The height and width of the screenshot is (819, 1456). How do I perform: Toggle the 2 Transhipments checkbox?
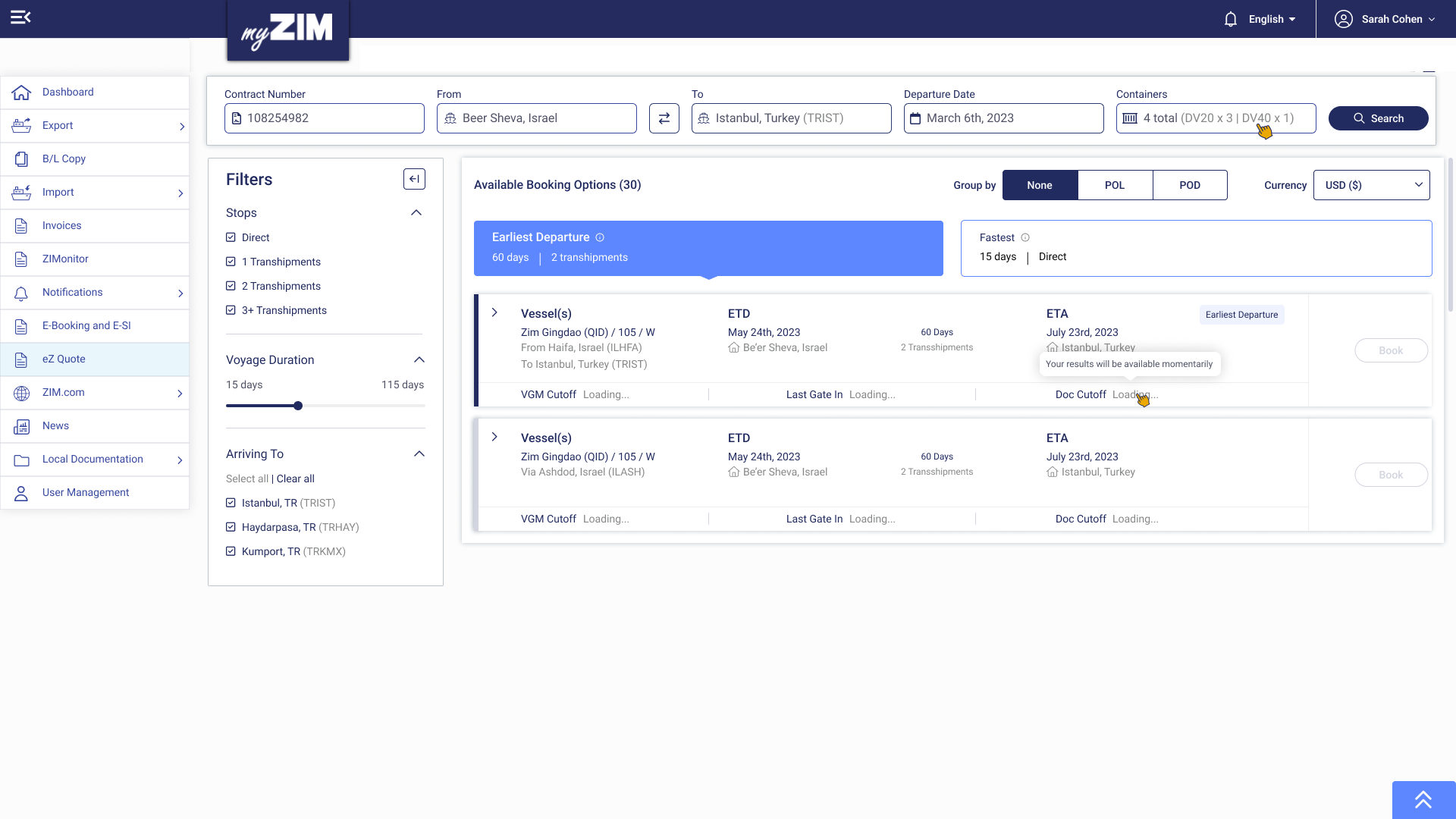point(231,286)
